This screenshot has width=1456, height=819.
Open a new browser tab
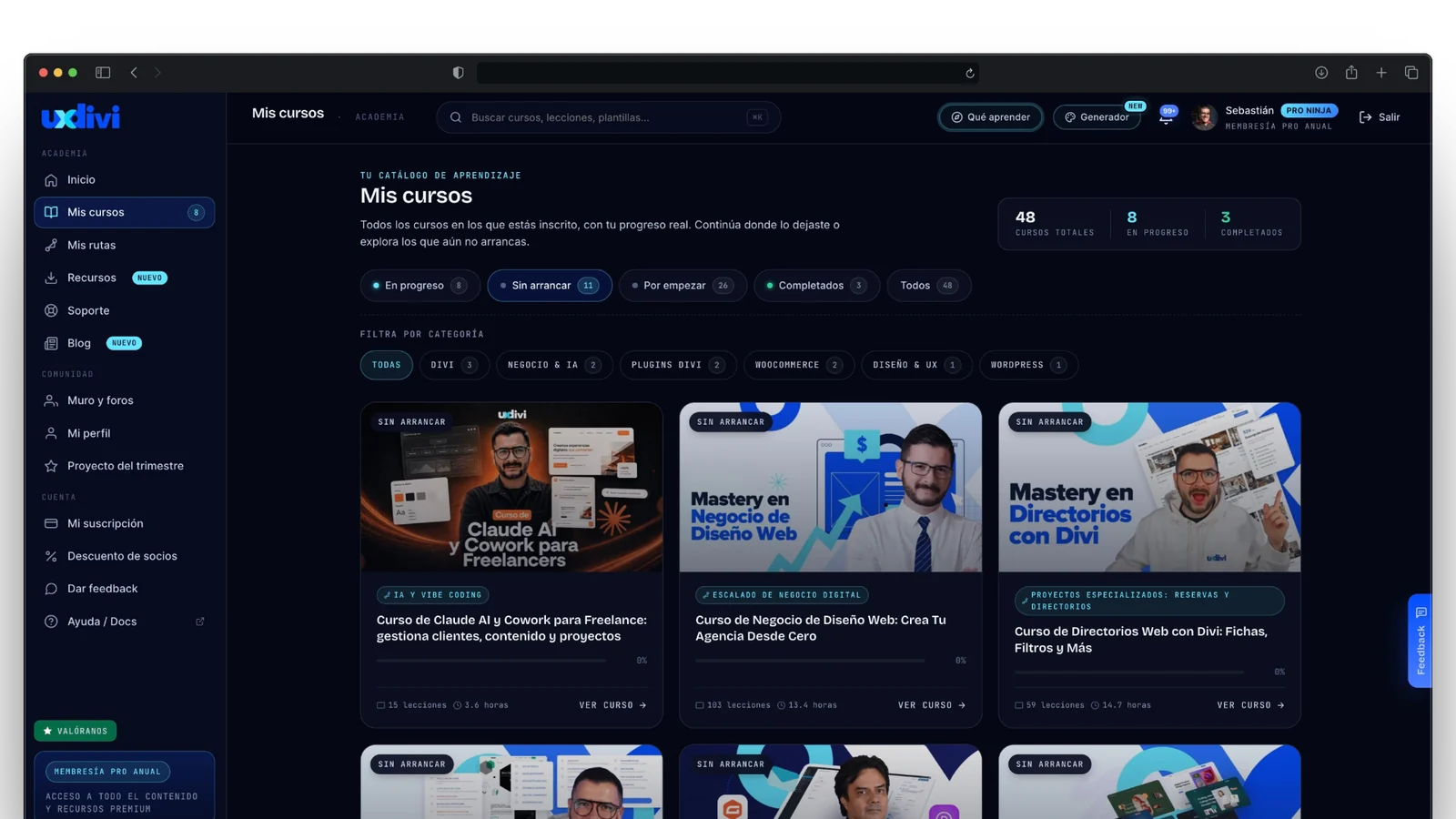pos(1381,73)
